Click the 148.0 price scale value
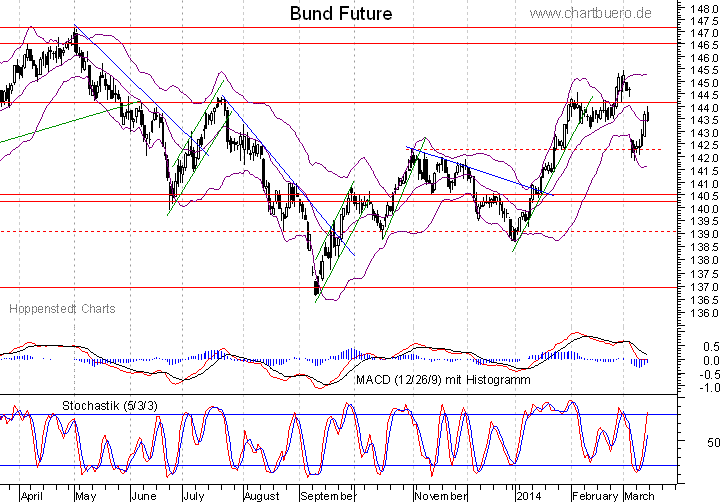The image size is (723, 502). 705,9
